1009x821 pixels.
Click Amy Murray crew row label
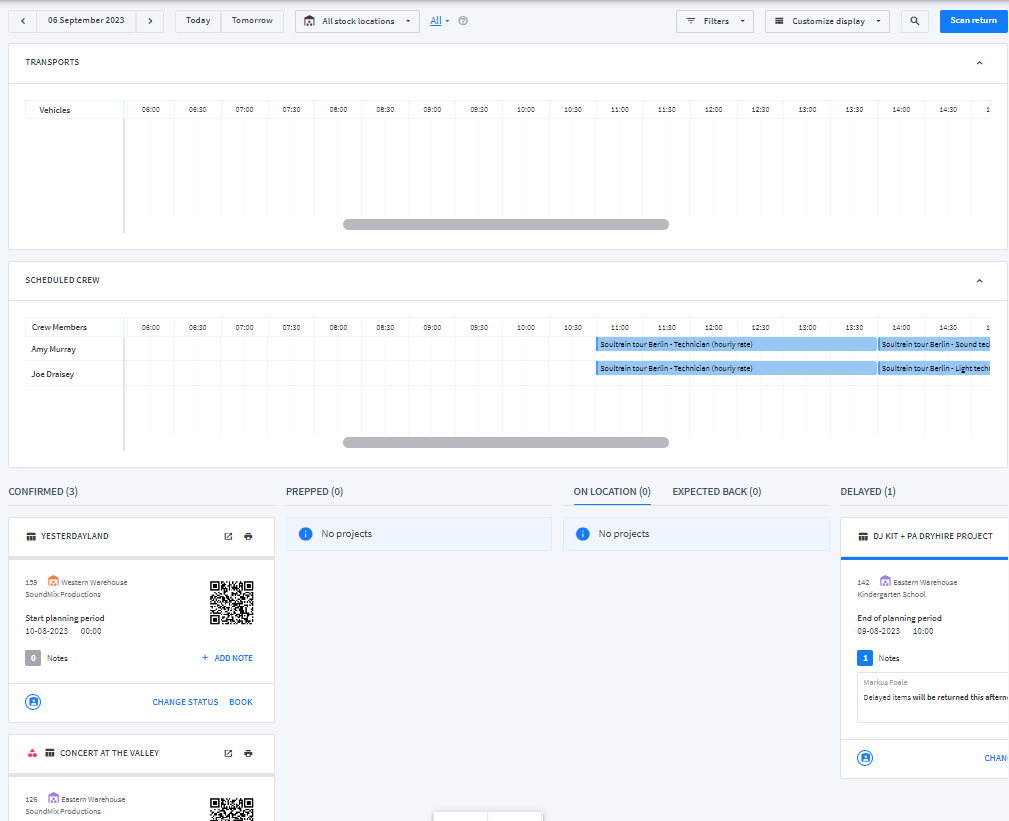click(x=53, y=349)
